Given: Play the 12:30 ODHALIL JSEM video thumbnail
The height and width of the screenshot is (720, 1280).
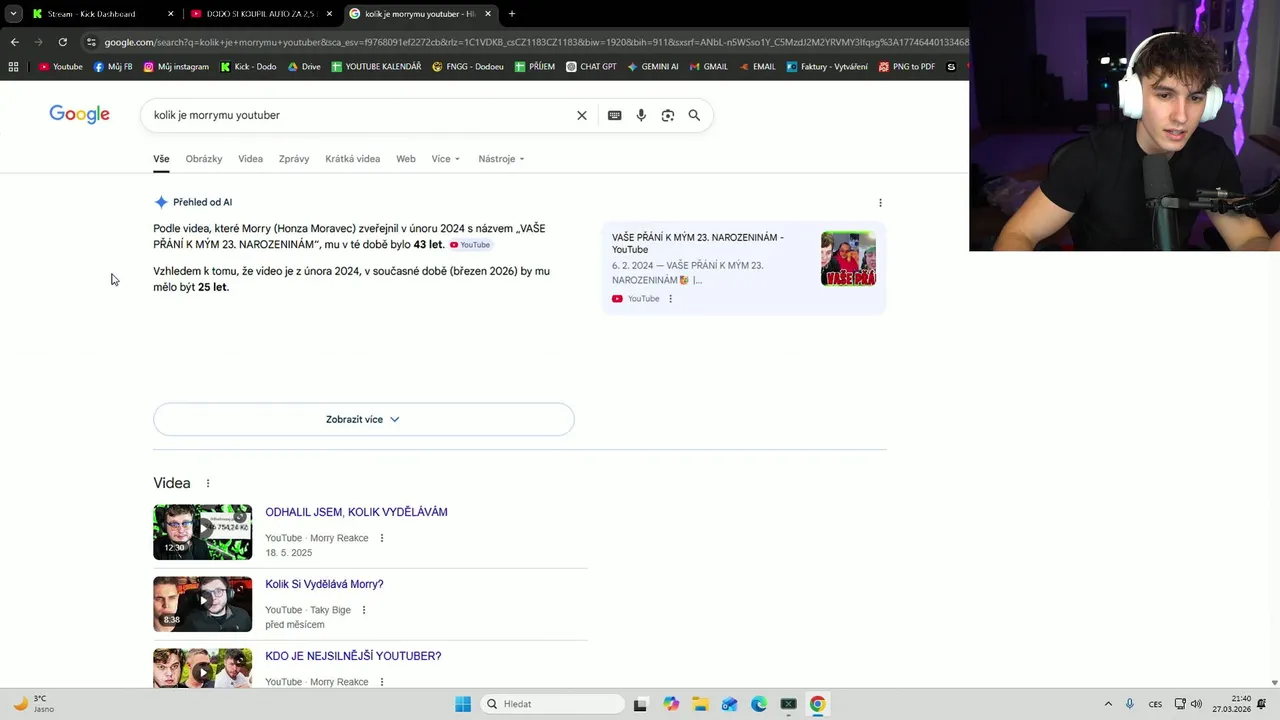Looking at the screenshot, I should [x=202, y=532].
